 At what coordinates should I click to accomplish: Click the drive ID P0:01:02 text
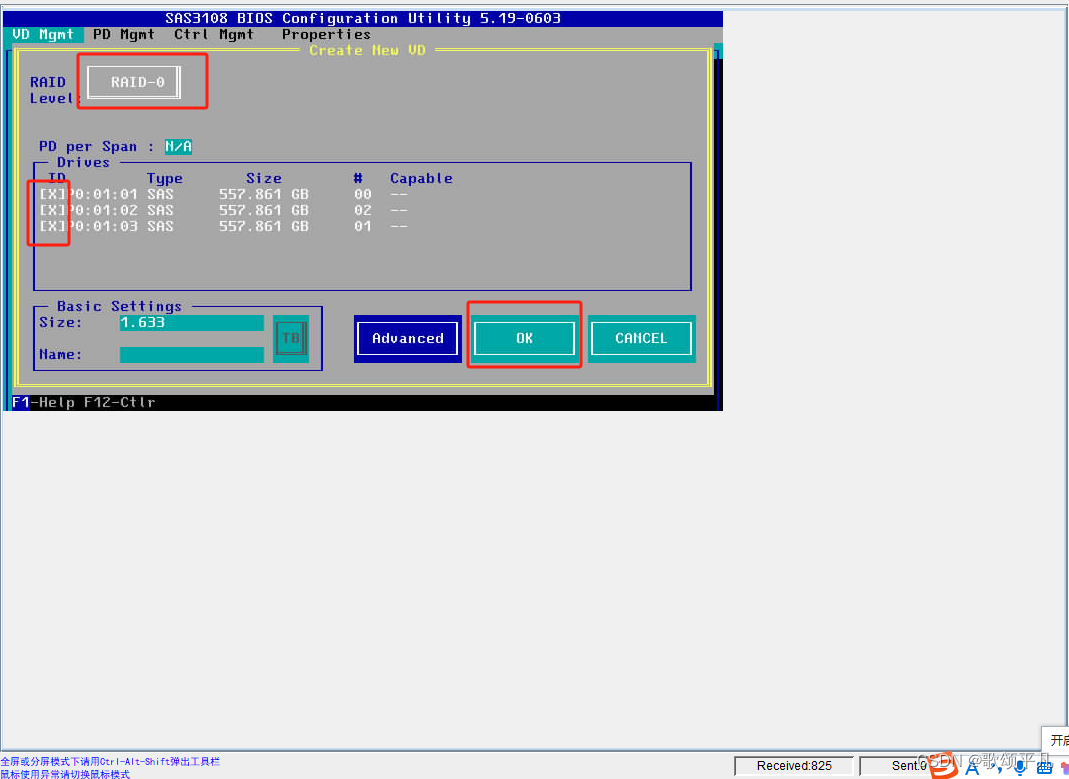[102, 210]
